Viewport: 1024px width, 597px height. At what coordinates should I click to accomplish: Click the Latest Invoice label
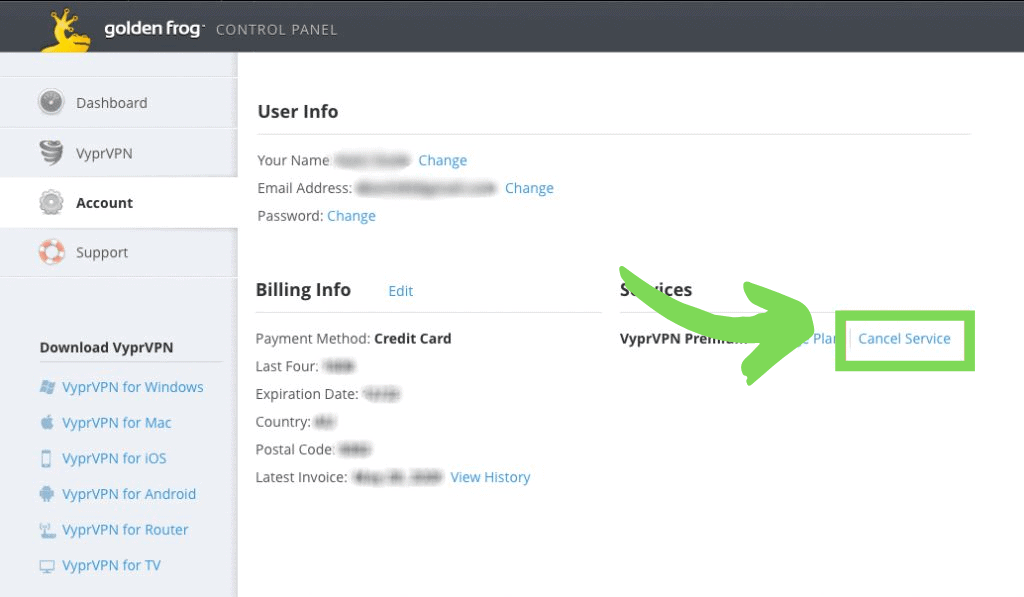(x=301, y=477)
